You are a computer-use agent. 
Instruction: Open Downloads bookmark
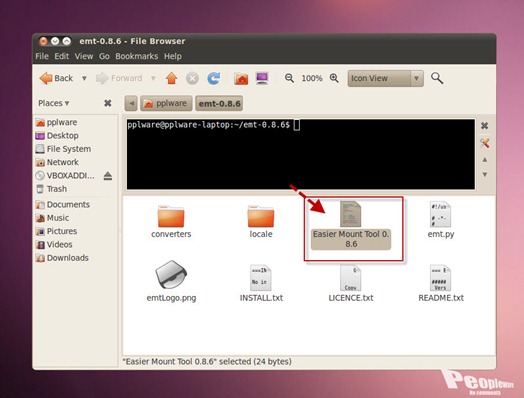68,258
